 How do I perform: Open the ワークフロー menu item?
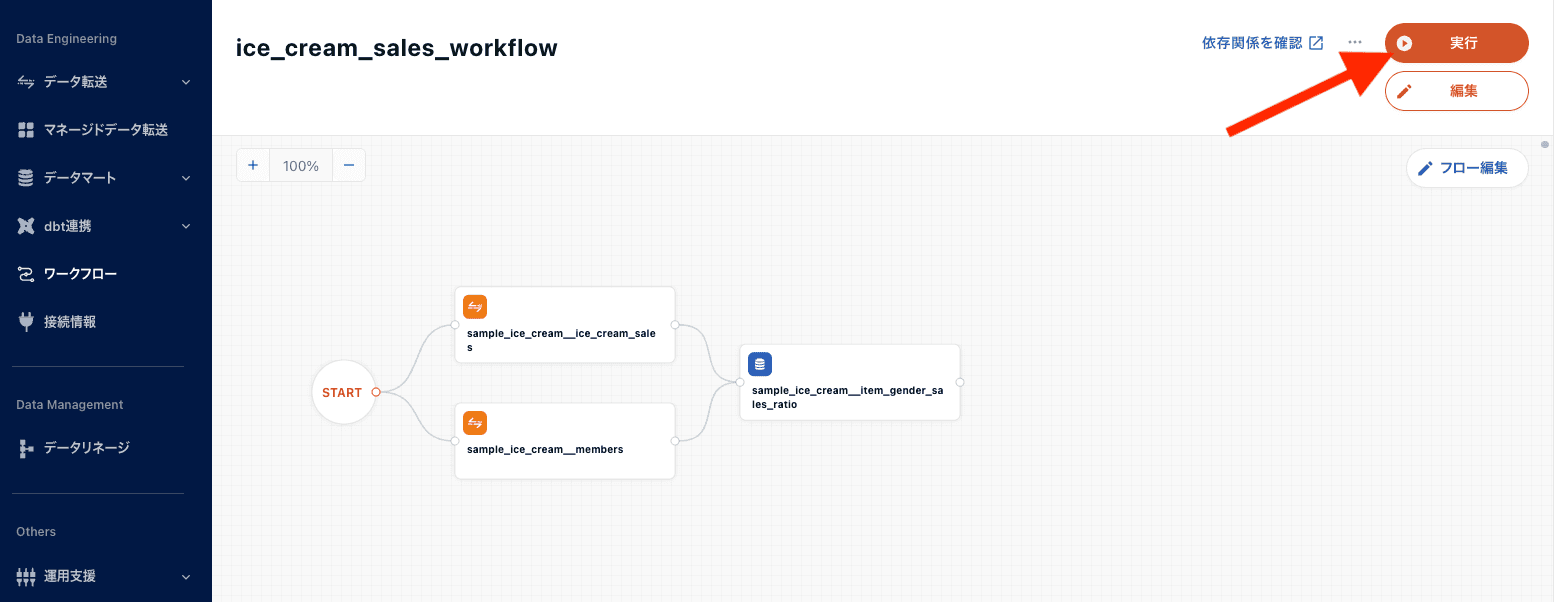pos(80,274)
